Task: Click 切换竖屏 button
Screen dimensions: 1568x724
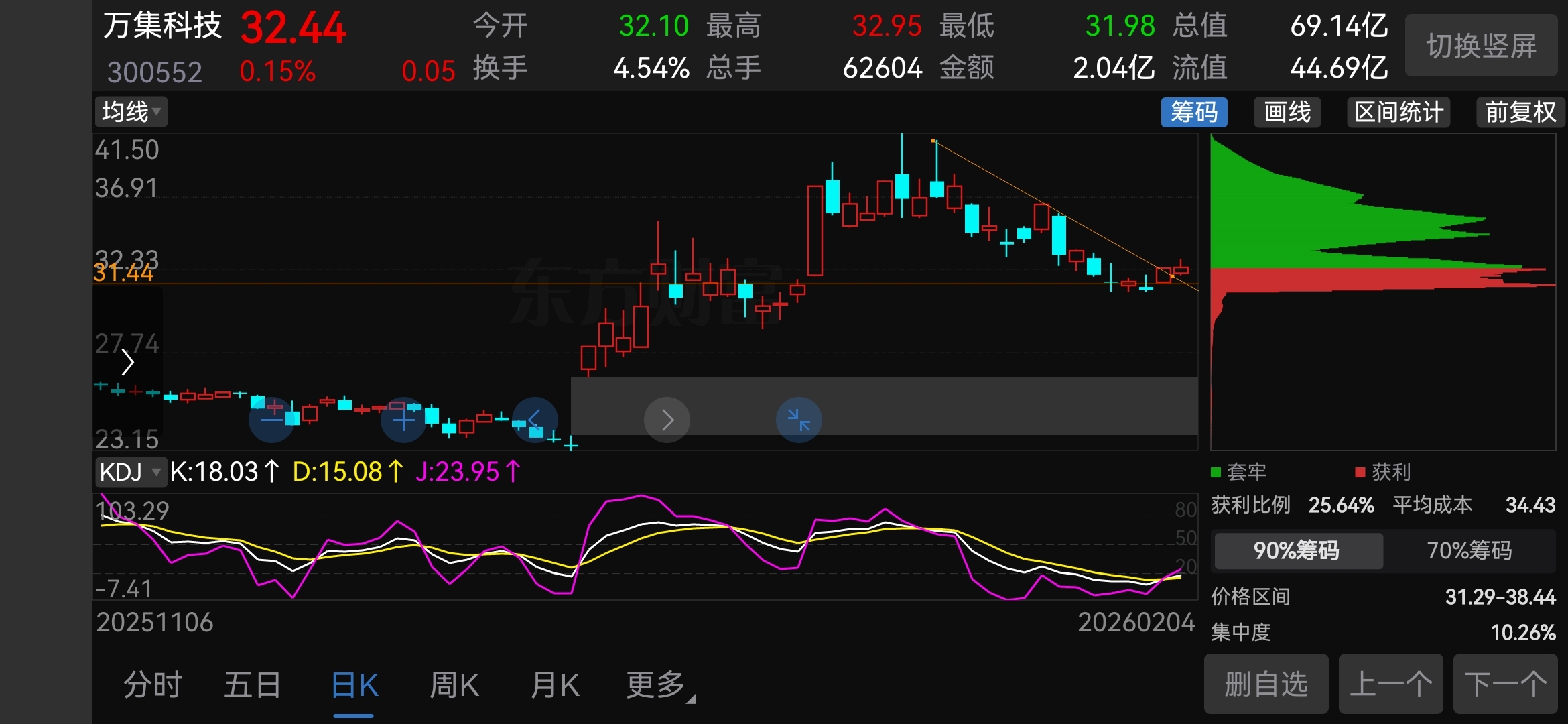Action: [1481, 46]
